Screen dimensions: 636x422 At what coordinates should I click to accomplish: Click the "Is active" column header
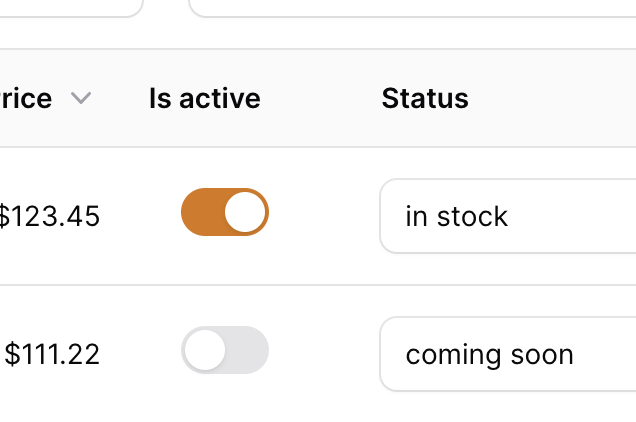click(x=204, y=98)
